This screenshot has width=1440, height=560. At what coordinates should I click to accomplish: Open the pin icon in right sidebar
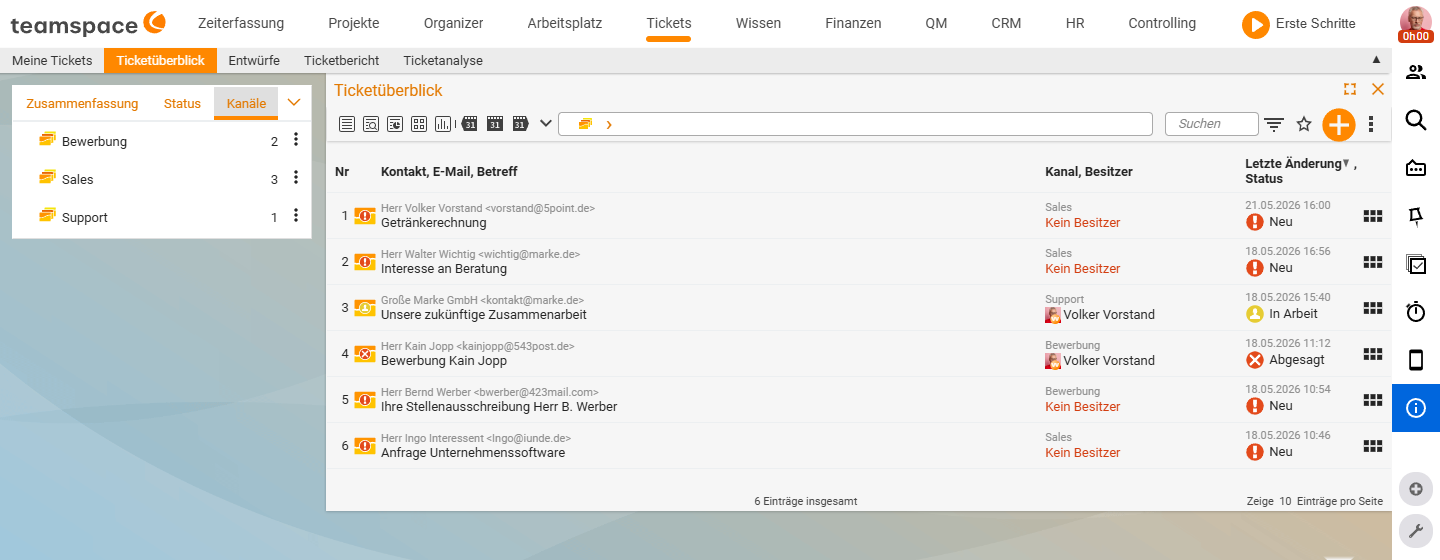(1416, 216)
